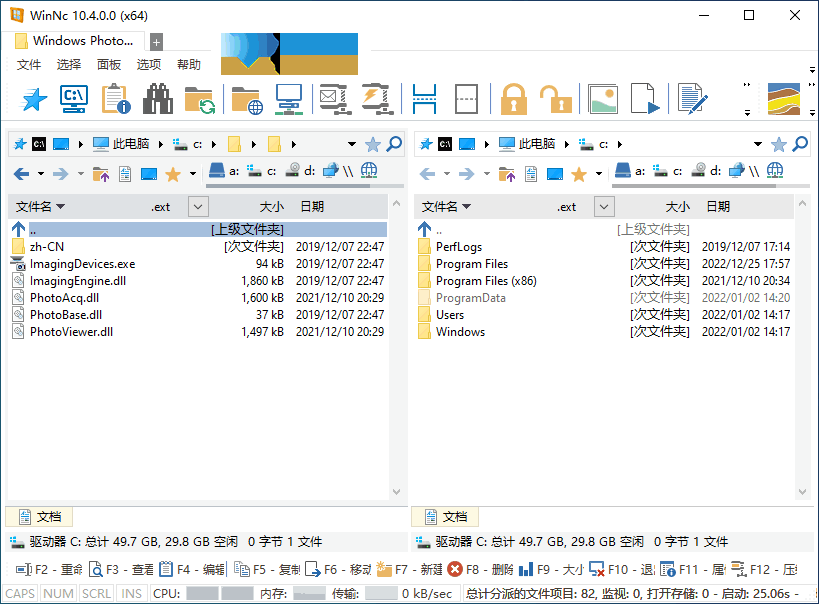Open the clipboard properties info tool
The width and height of the screenshot is (819, 604).
(x=115, y=99)
